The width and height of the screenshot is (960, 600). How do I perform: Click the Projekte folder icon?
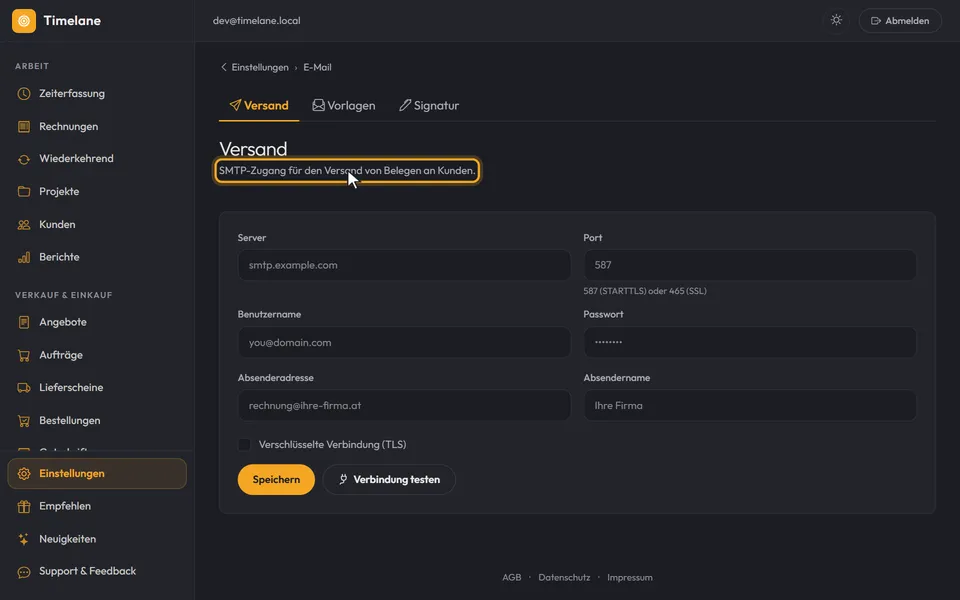coord(24,192)
